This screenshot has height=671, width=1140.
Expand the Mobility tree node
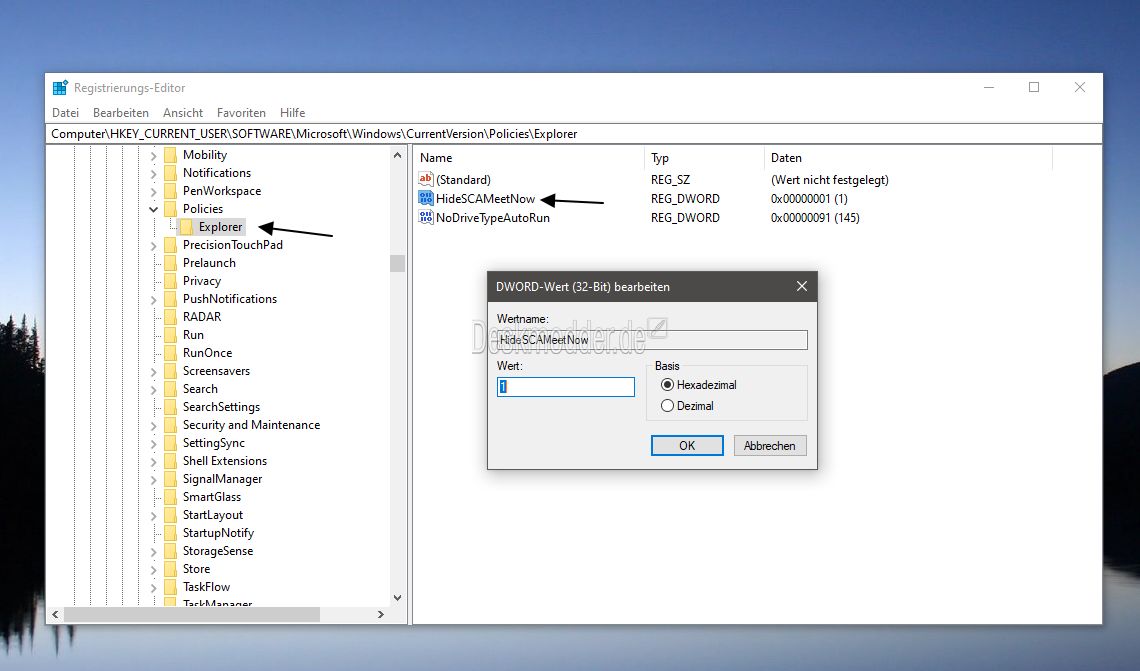tap(153, 156)
